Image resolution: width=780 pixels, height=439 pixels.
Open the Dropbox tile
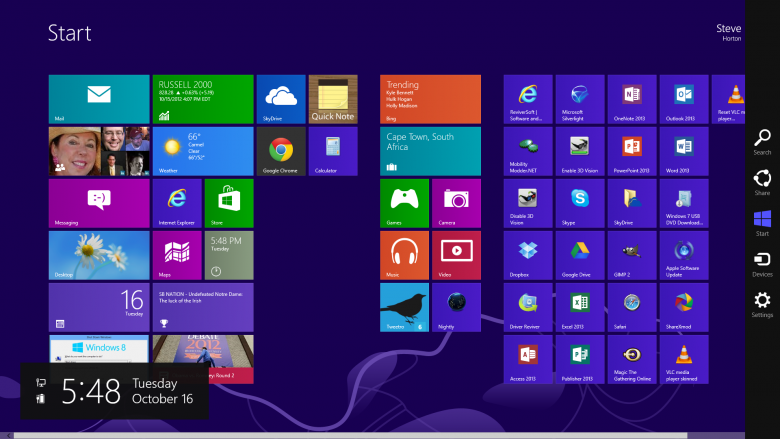[528, 255]
